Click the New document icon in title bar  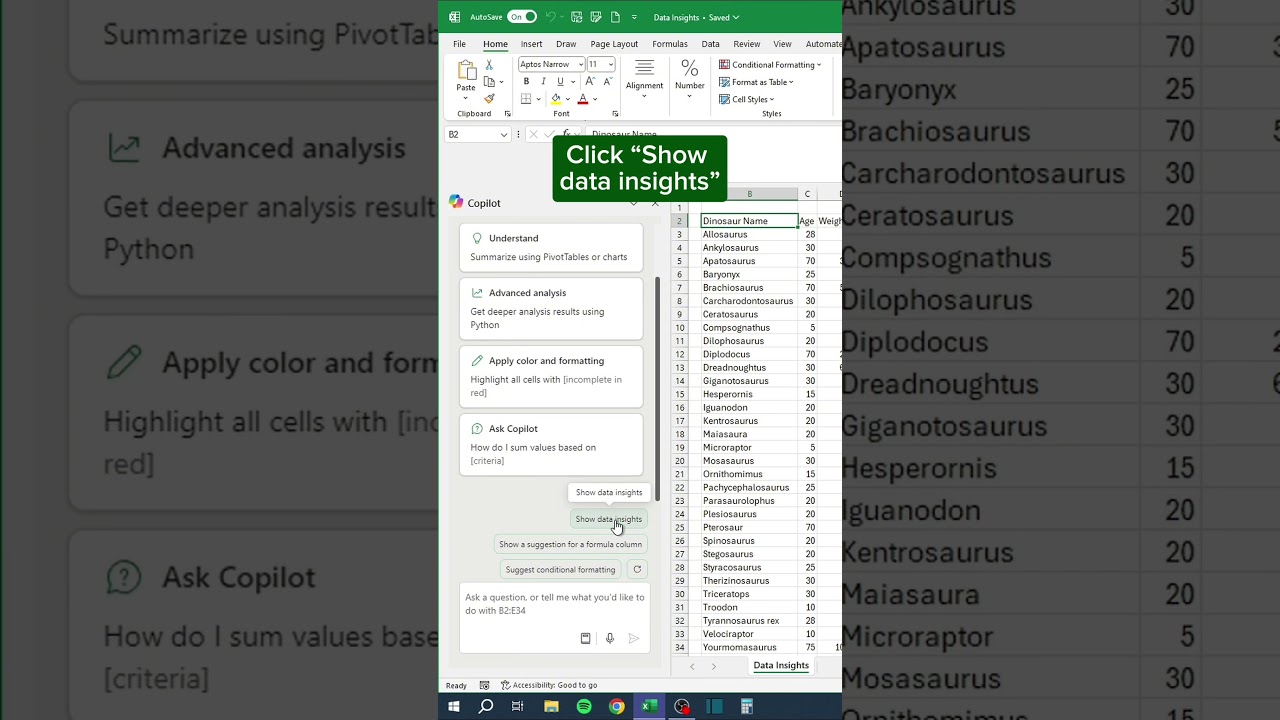615,17
